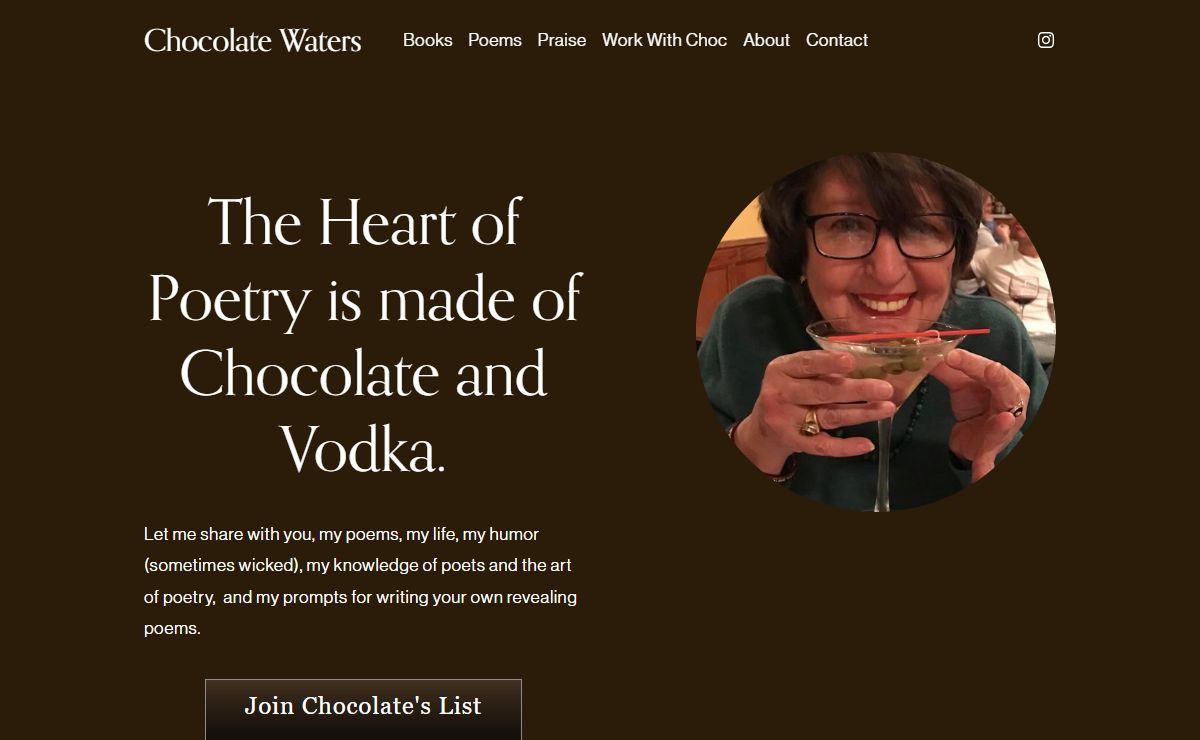This screenshot has width=1200, height=740.
Task: Click the word "Vodka." in the headline
Action: [362, 449]
